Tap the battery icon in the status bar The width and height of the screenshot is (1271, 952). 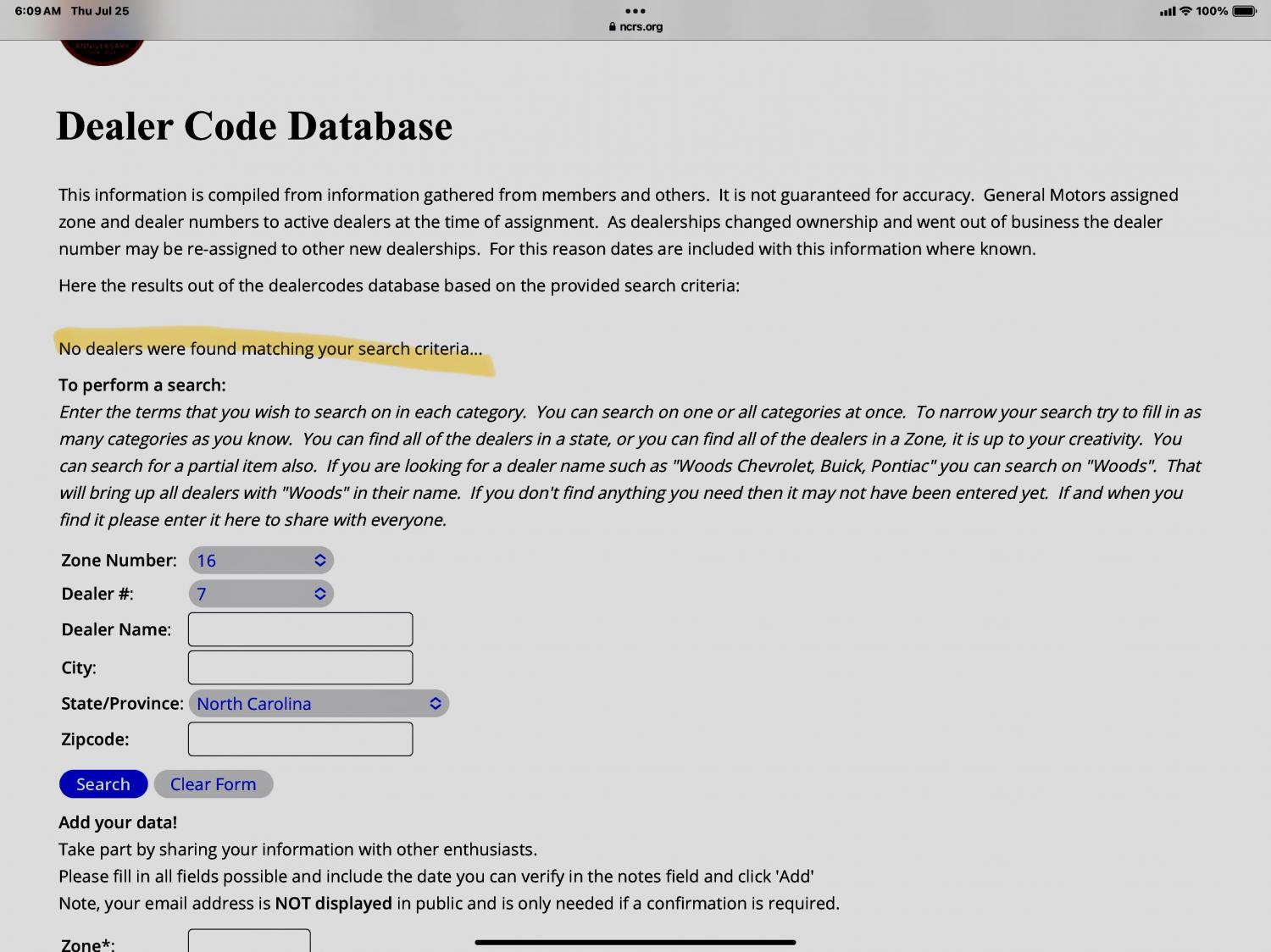tap(1245, 11)
